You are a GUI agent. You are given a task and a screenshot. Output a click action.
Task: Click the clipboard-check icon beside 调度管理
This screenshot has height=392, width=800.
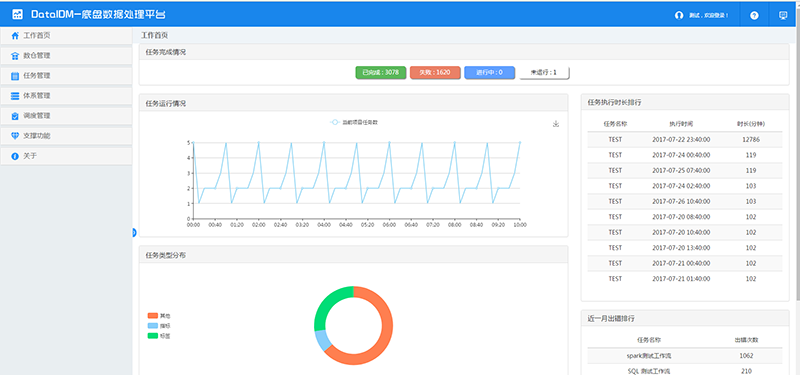[x=15, y=116]
